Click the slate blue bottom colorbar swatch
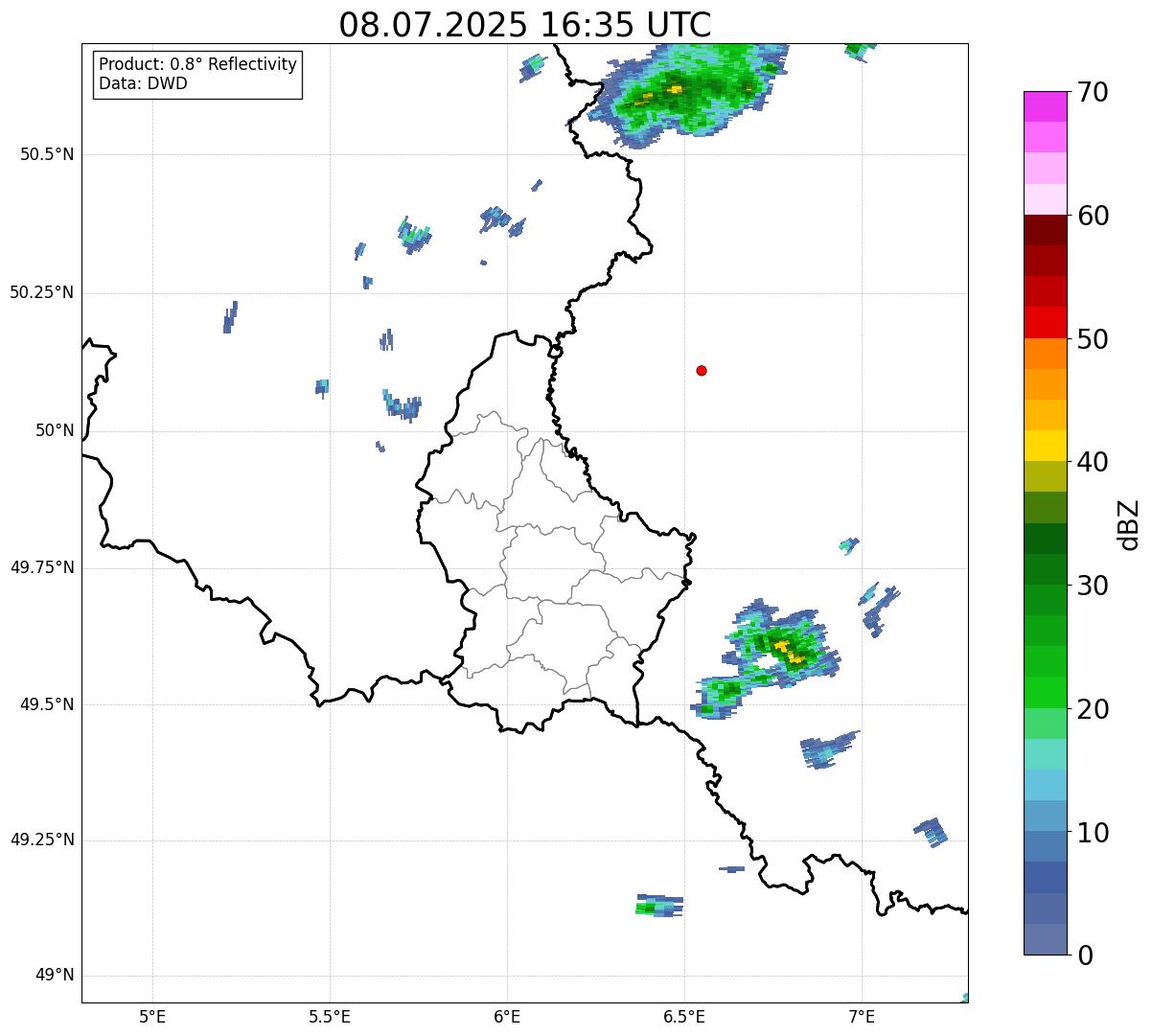The height and width of the screenshot is (1036, 1152). pyautogui.click(x=1046, y=939)
